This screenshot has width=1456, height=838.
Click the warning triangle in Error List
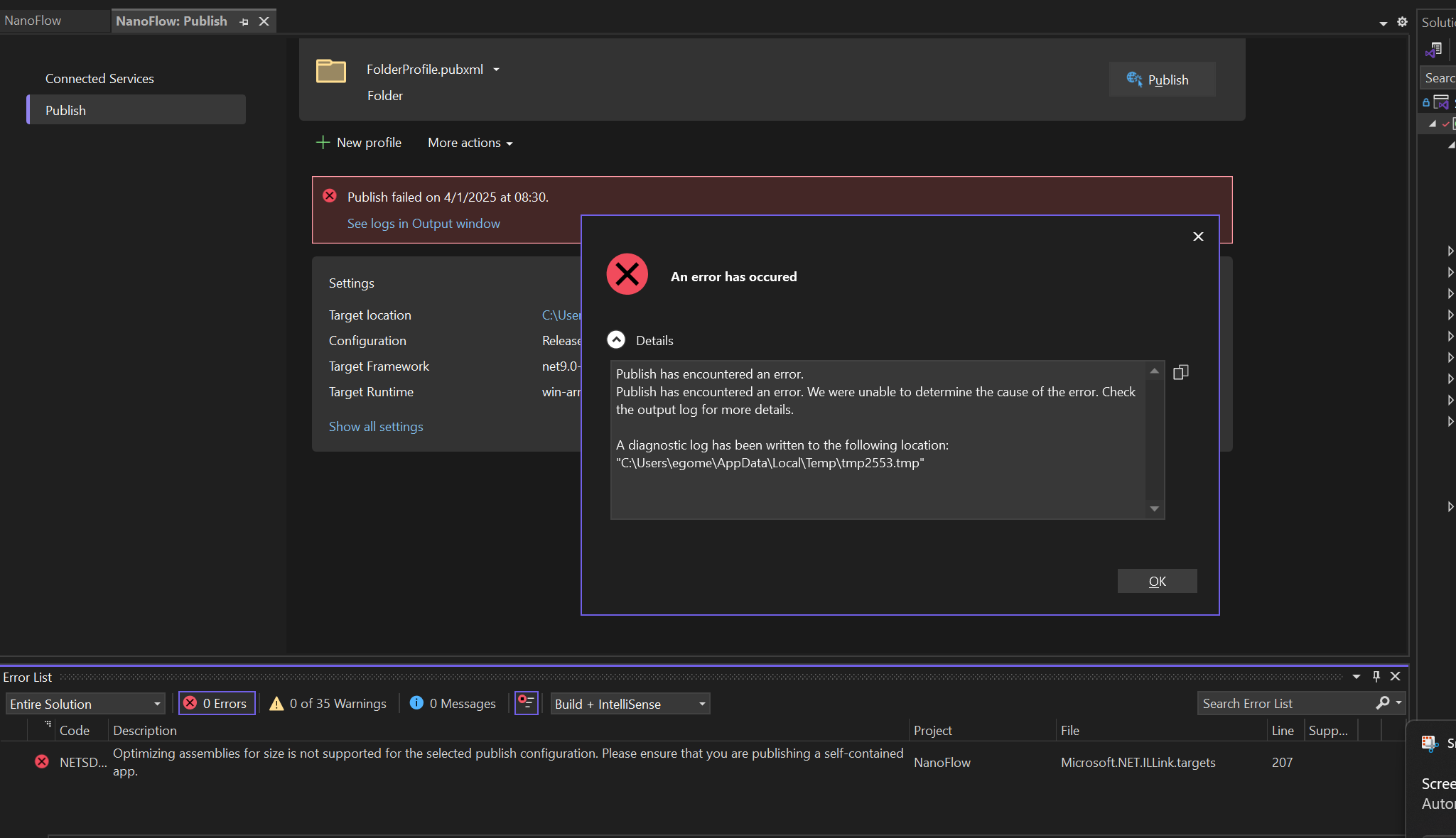[x=277, y=704]
